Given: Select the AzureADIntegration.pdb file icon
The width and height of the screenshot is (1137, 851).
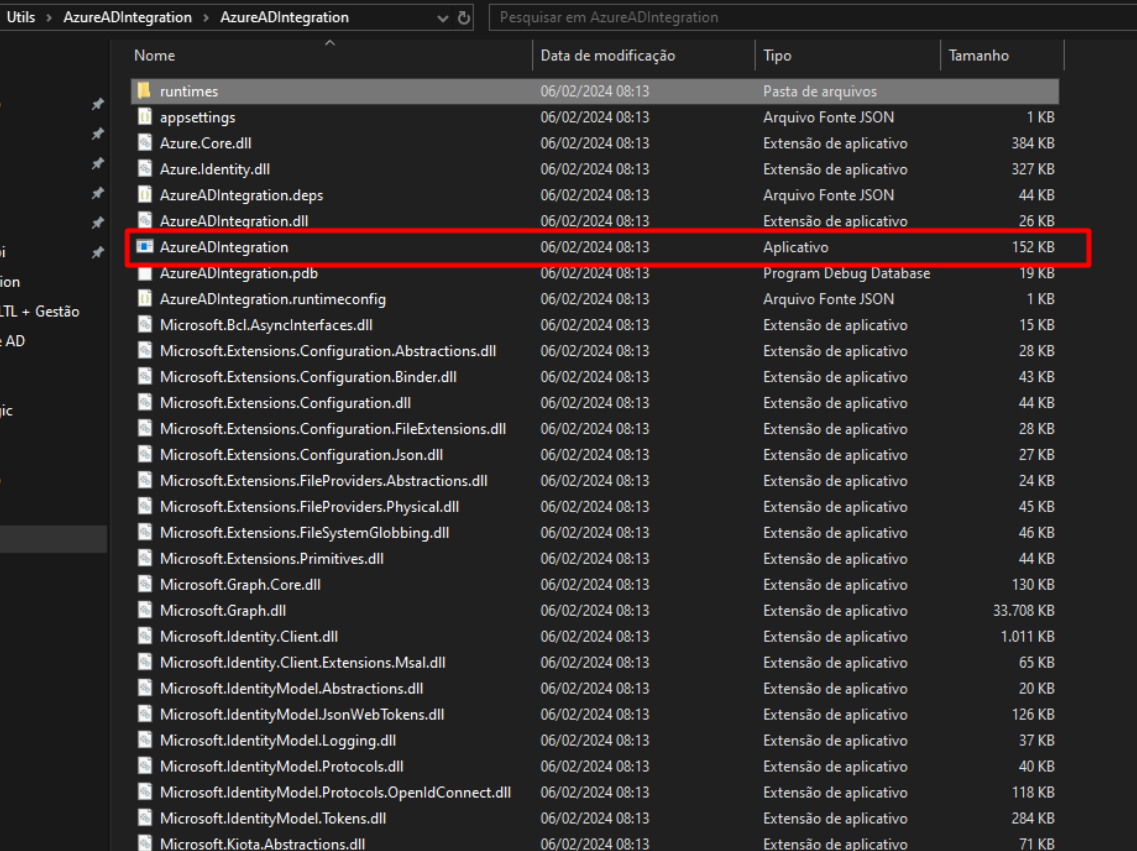Looking at the screenshot, I should point(145,273).
